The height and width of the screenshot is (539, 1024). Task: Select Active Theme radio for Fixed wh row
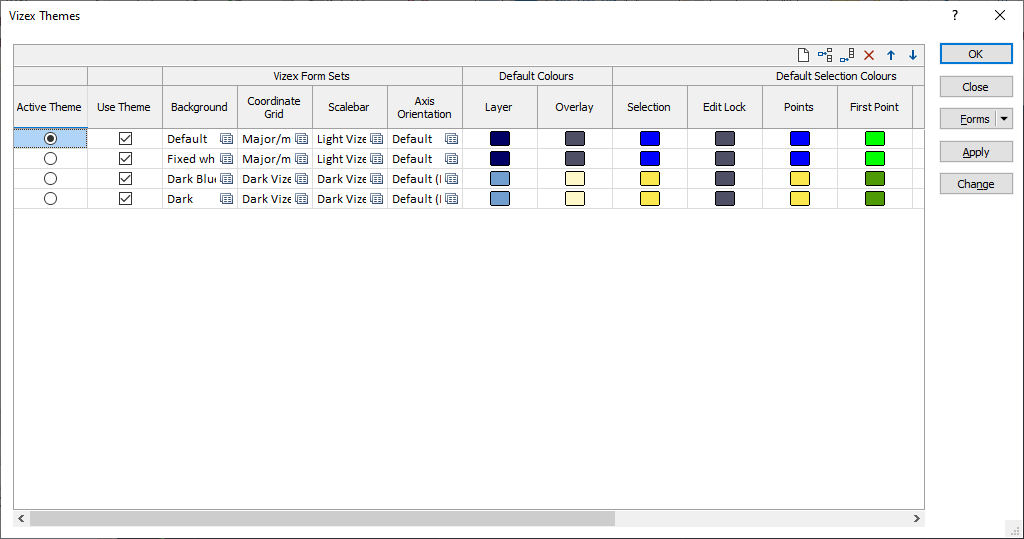pos(50,159)
